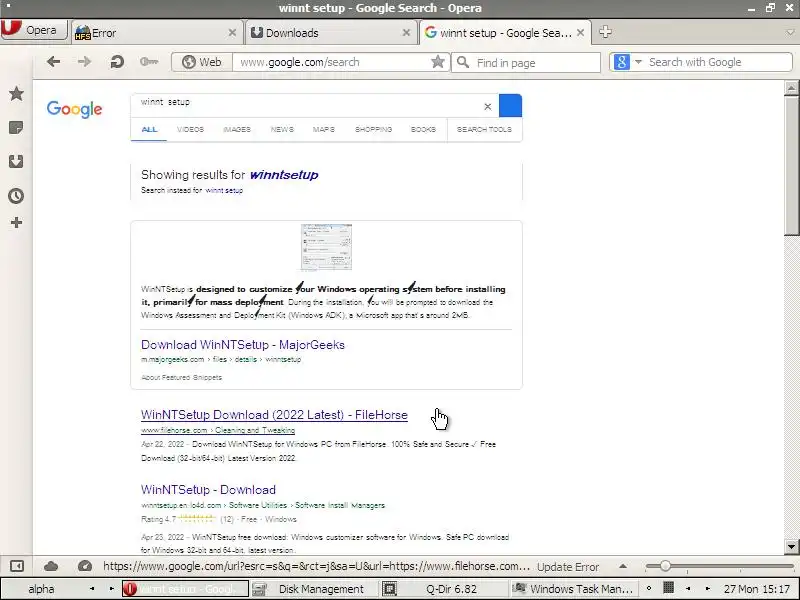The height and width of the screenshot is (600, 800).
Task: Open the History clock panel in sidebar
Action: 16,196
